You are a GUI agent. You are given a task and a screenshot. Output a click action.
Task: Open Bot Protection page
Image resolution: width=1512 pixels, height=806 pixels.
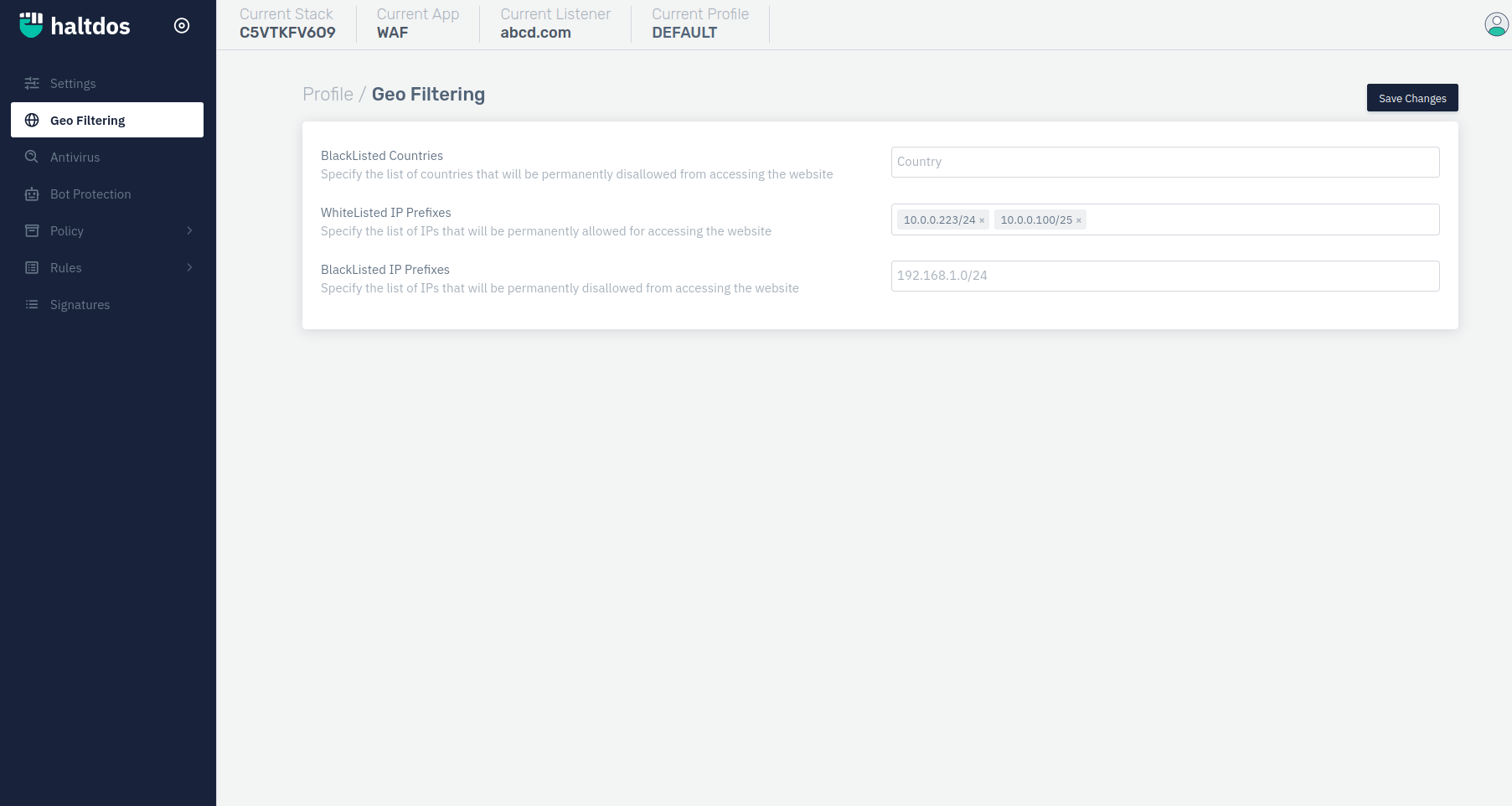[x=107, y=194]
